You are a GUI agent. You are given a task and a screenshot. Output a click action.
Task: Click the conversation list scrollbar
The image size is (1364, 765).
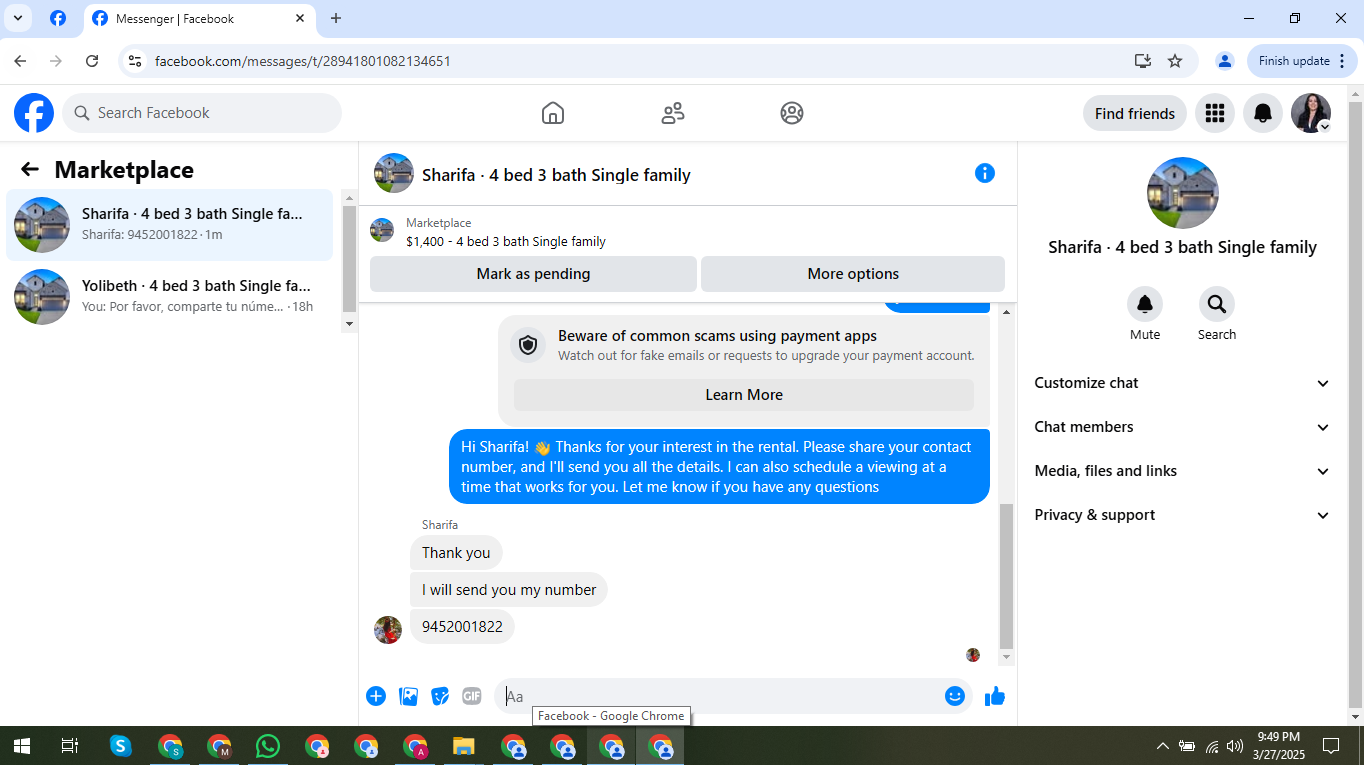[x=349, y=259]
